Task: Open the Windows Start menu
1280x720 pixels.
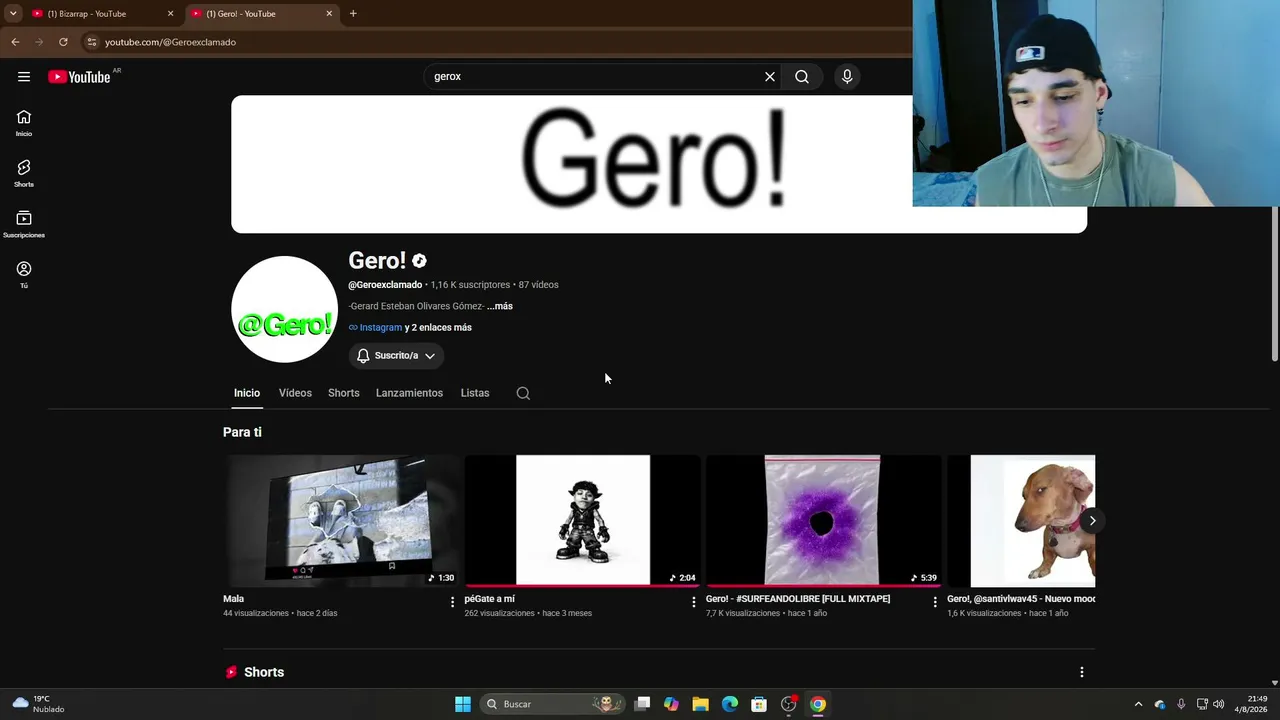Action: click(x=463, y=704)
